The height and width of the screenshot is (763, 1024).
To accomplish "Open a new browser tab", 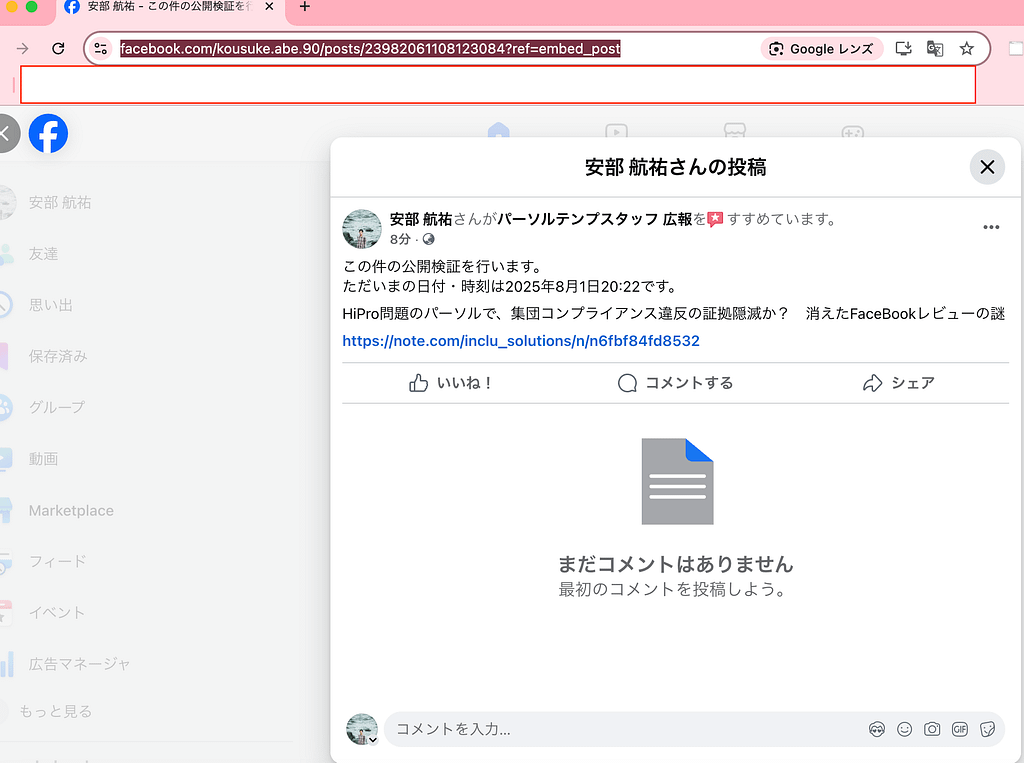I will point(305,7).
